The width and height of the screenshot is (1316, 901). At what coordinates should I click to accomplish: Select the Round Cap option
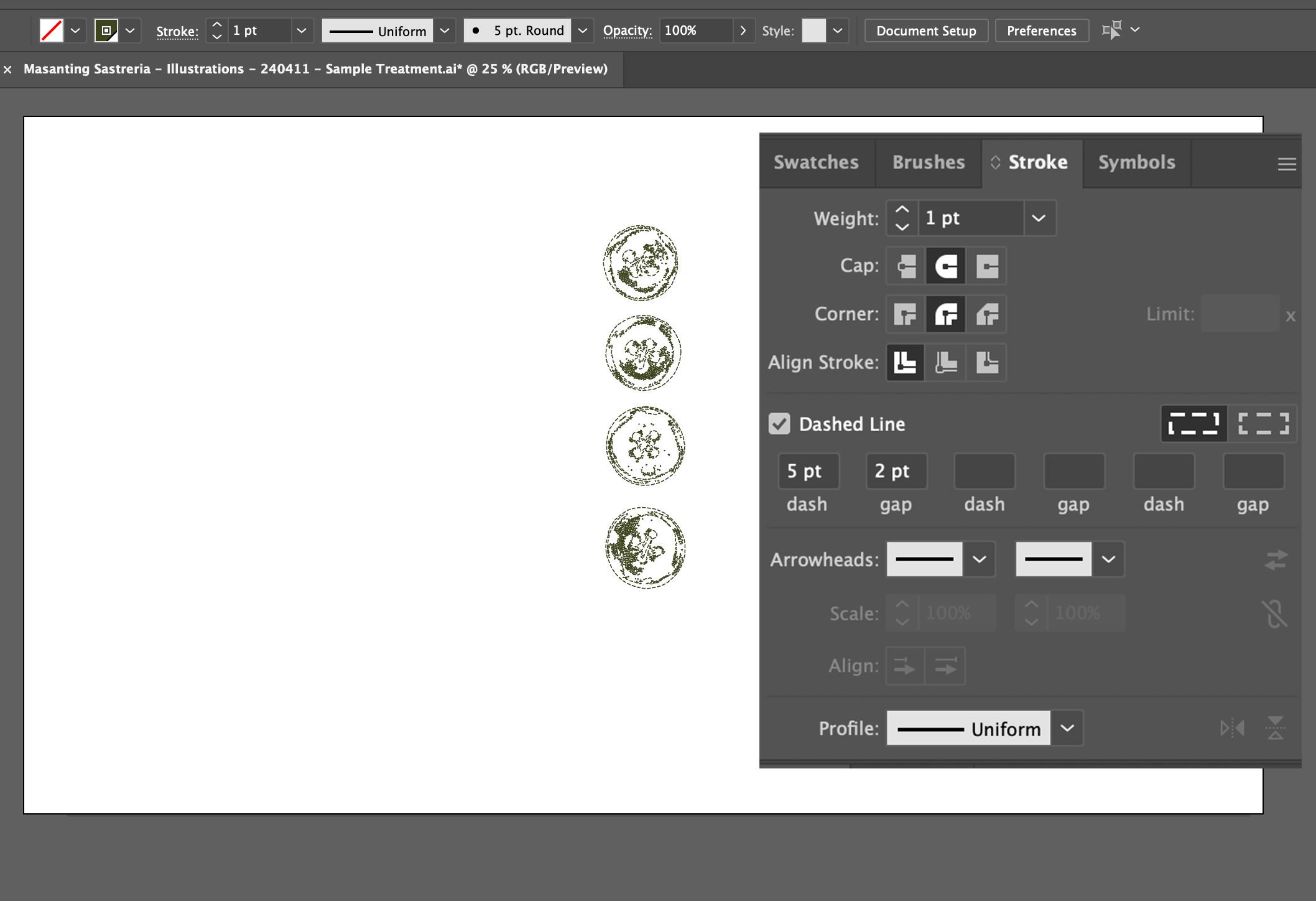coord(946,266)
